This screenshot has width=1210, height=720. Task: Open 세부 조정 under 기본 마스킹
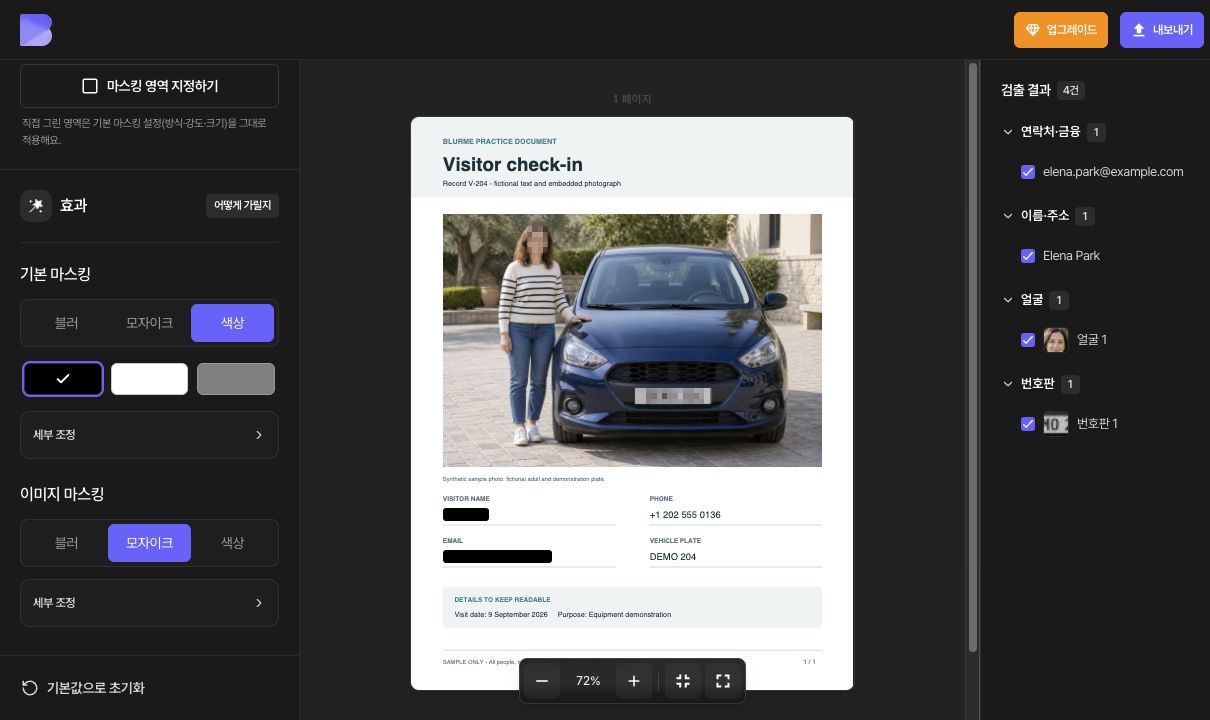(x=149, y=435)
